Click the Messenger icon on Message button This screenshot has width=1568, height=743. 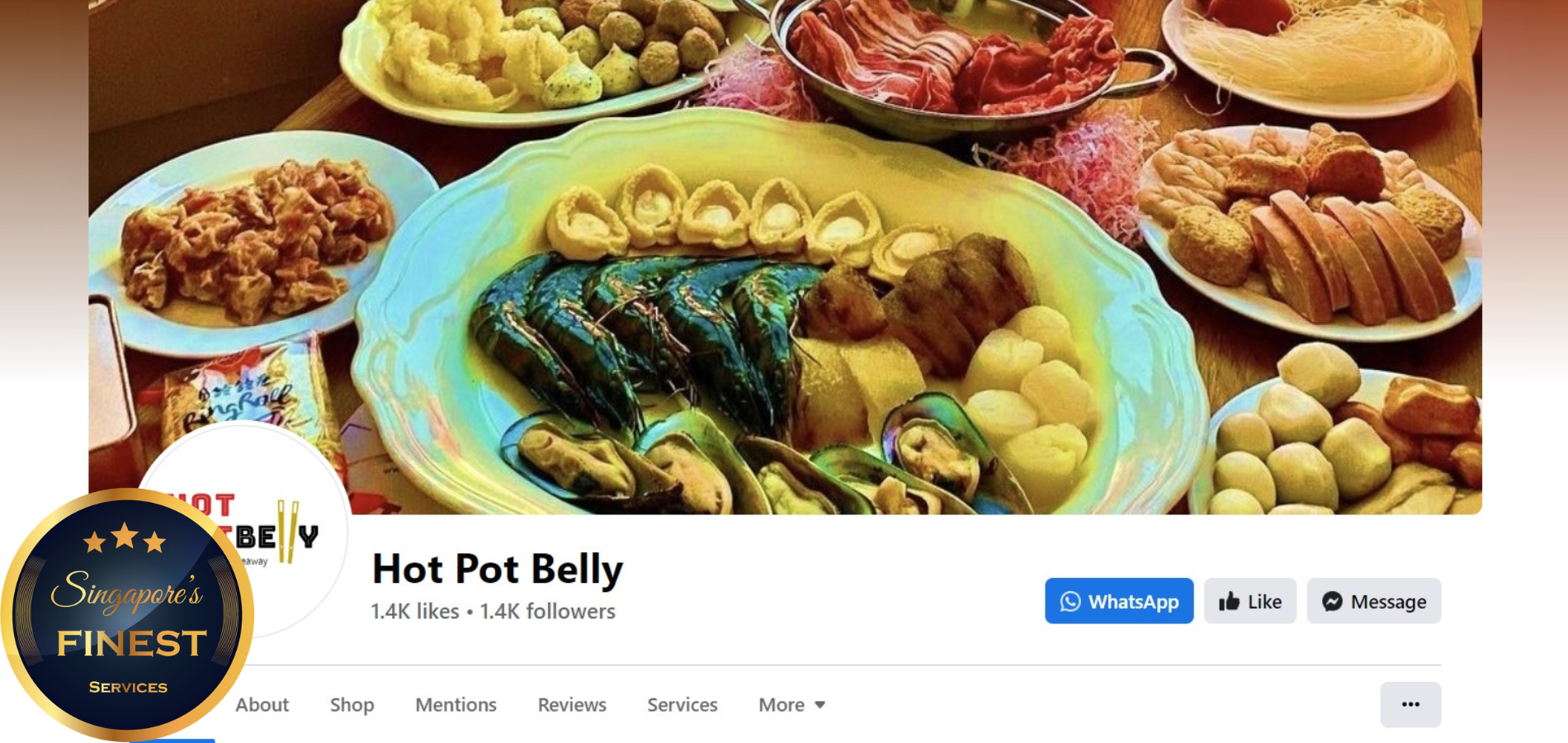1332,602
